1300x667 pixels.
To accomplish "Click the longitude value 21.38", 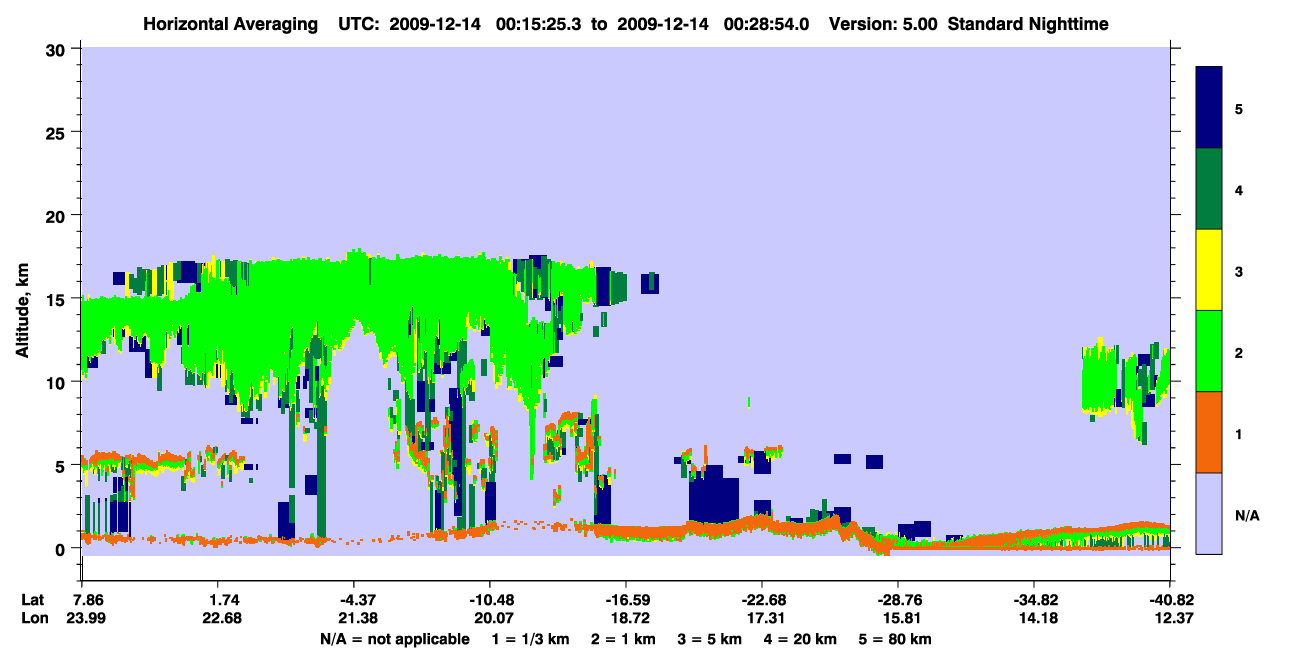I will click(358, 618).
